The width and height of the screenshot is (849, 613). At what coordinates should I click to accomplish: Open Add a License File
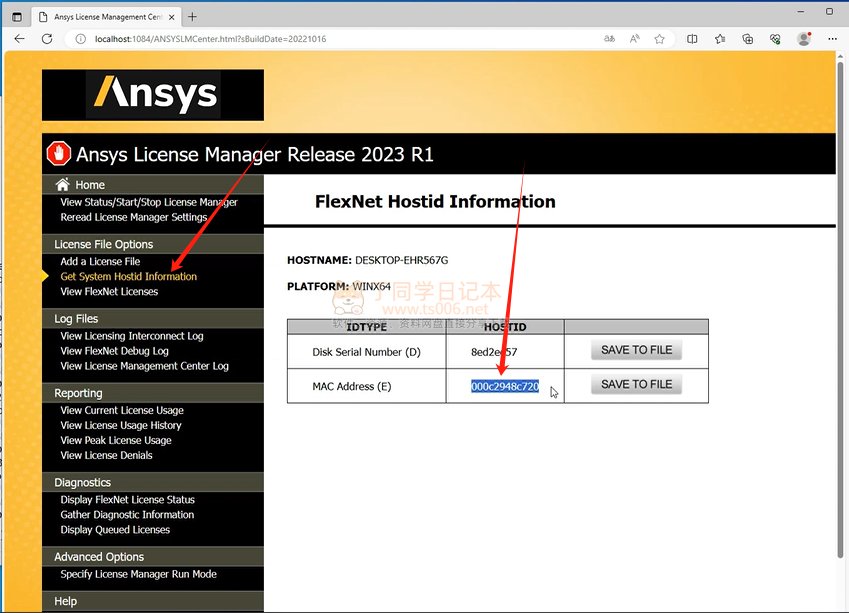coord(100,261)
